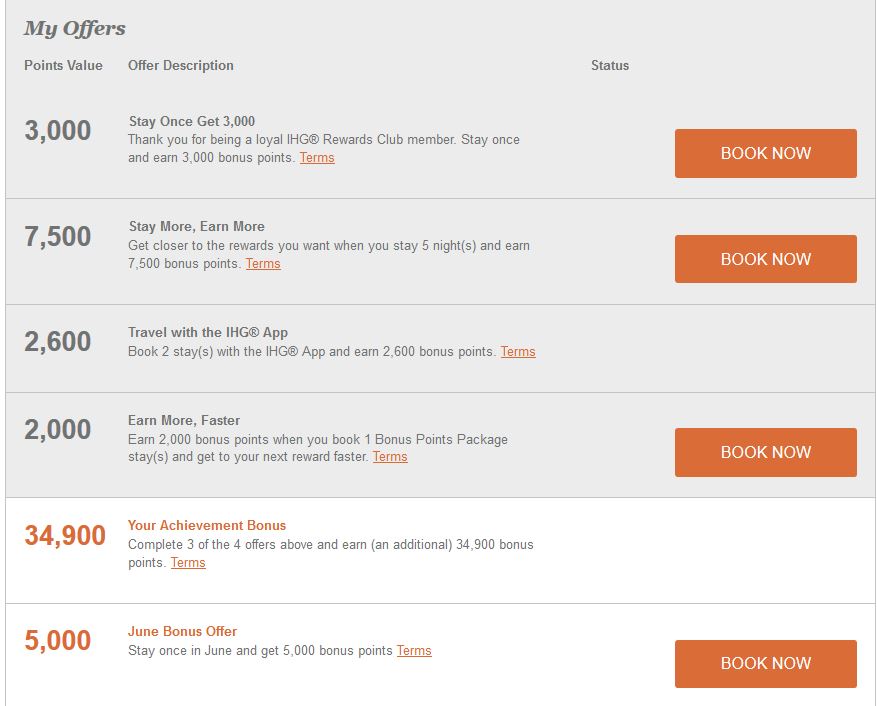Click the My Offers heading

75,29
